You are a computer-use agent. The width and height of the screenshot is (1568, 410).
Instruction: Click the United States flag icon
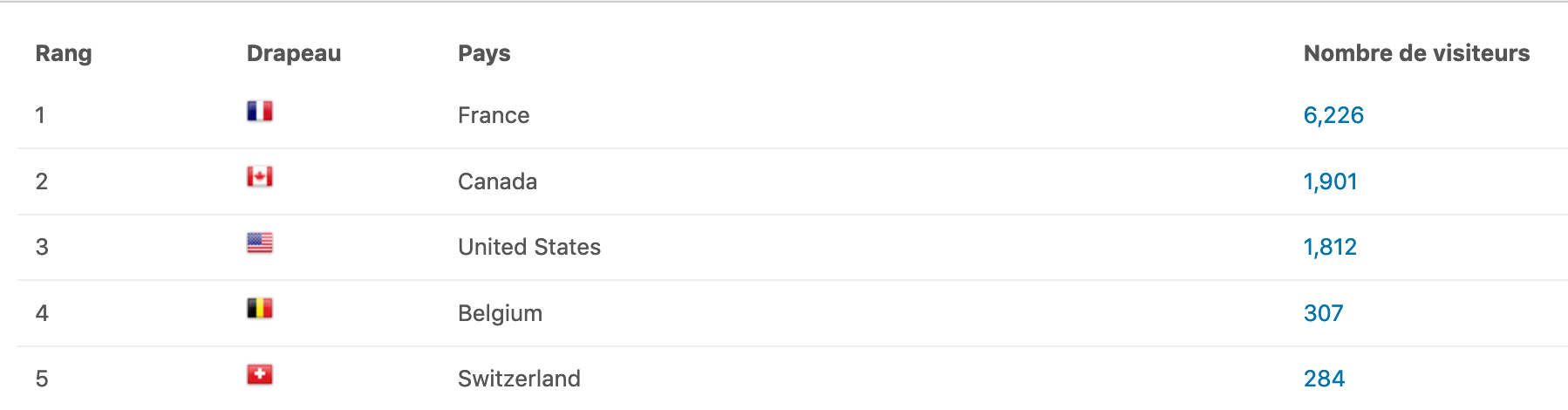tap(260, 243)
